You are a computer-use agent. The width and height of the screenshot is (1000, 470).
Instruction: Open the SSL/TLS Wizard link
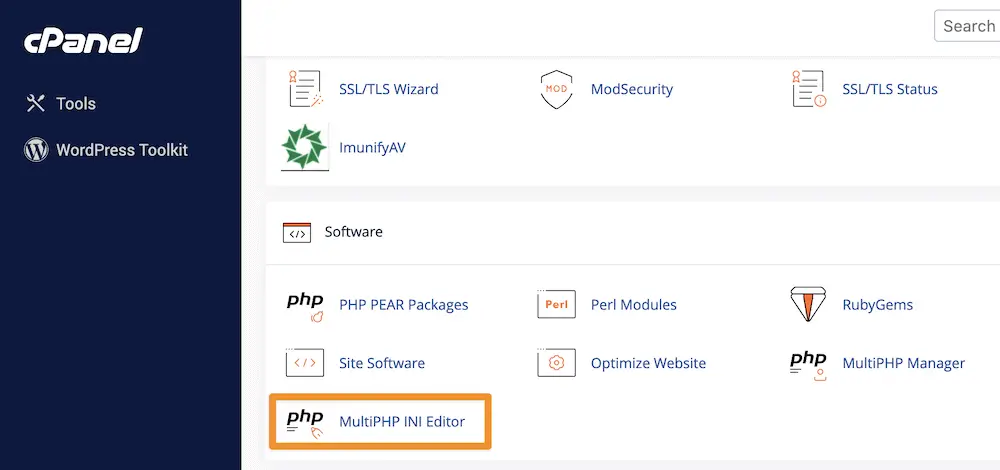[x=388, y=89]
